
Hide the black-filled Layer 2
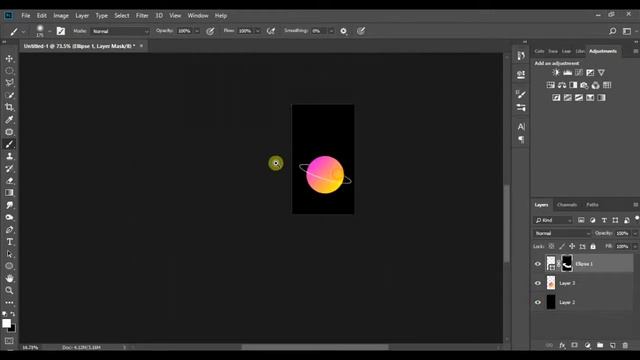pos(538,302)
